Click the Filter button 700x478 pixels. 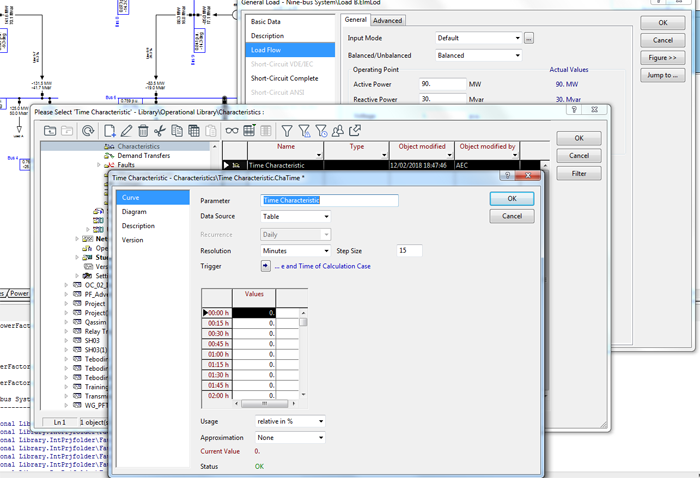point(579,173)
